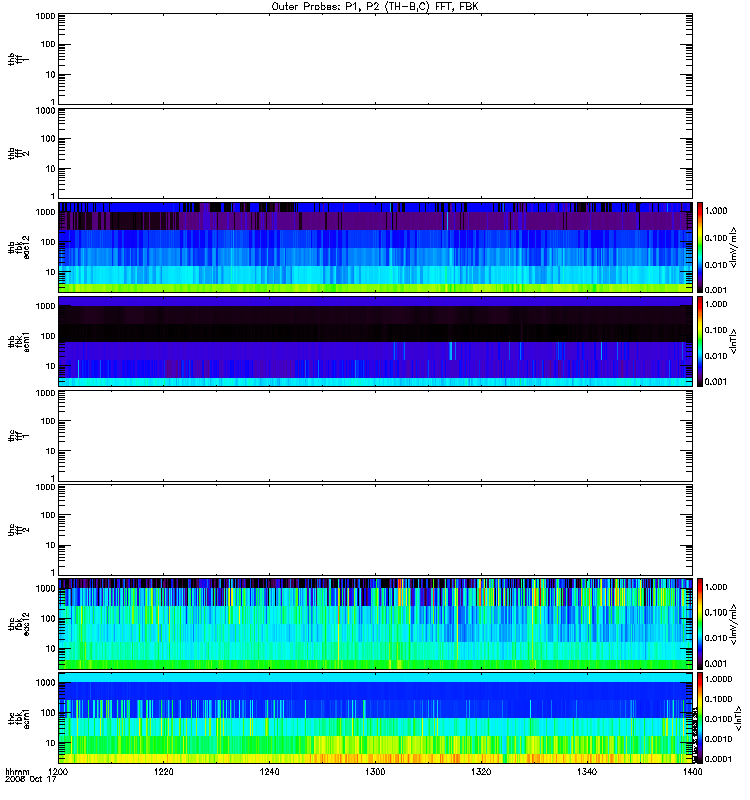
Task: Select the 1320 time axis label
Action: tap(481, 771)
